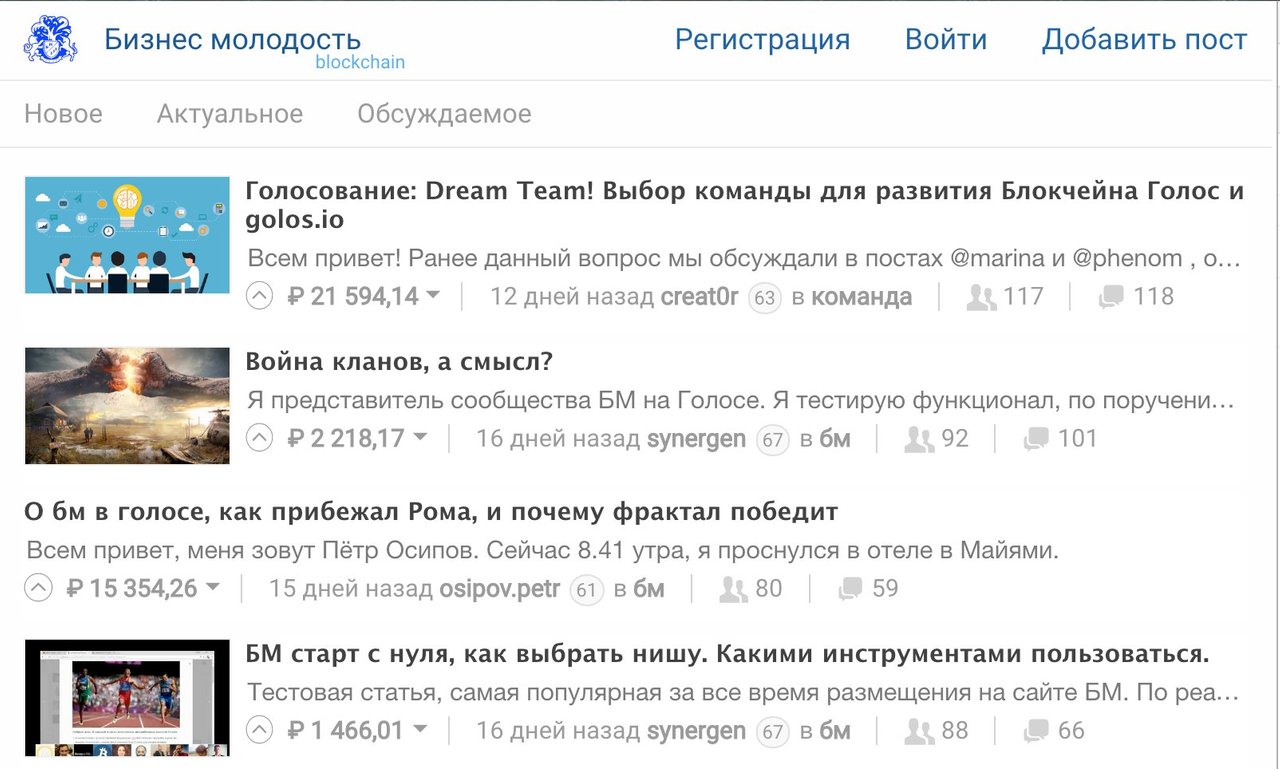This screenshot has width=1280, height=769.
Task: Open the Бизнес молодость crest logo
Action: click(x=50, y=40)
